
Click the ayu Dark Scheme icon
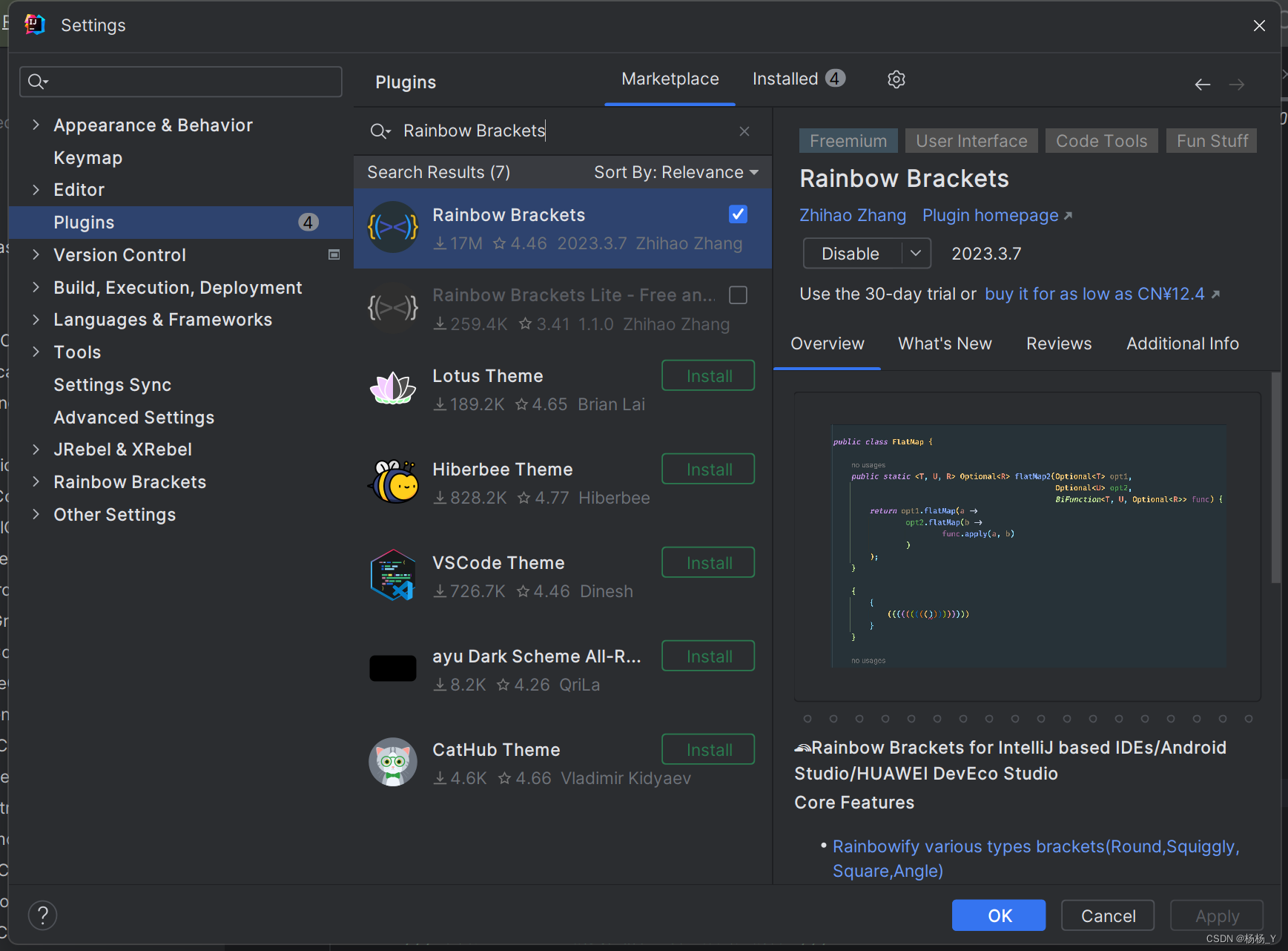(393, 668)
